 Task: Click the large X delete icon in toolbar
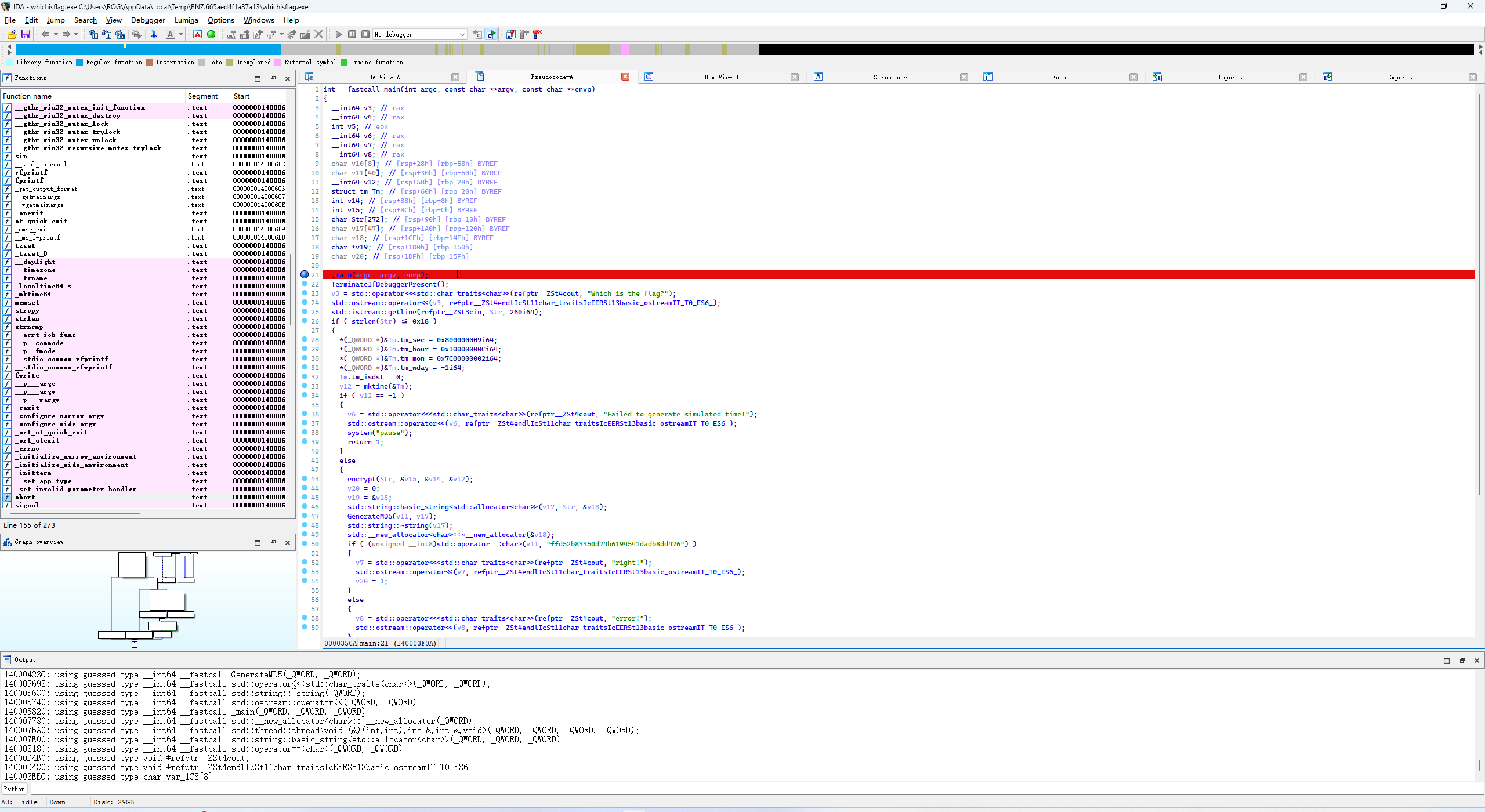point(318,34)
